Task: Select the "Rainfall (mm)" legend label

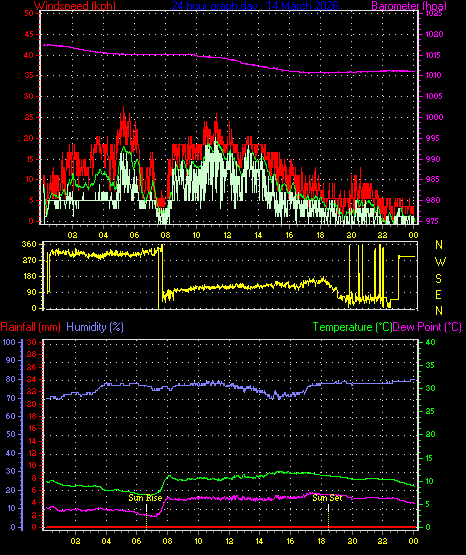Action: point(30,327)
